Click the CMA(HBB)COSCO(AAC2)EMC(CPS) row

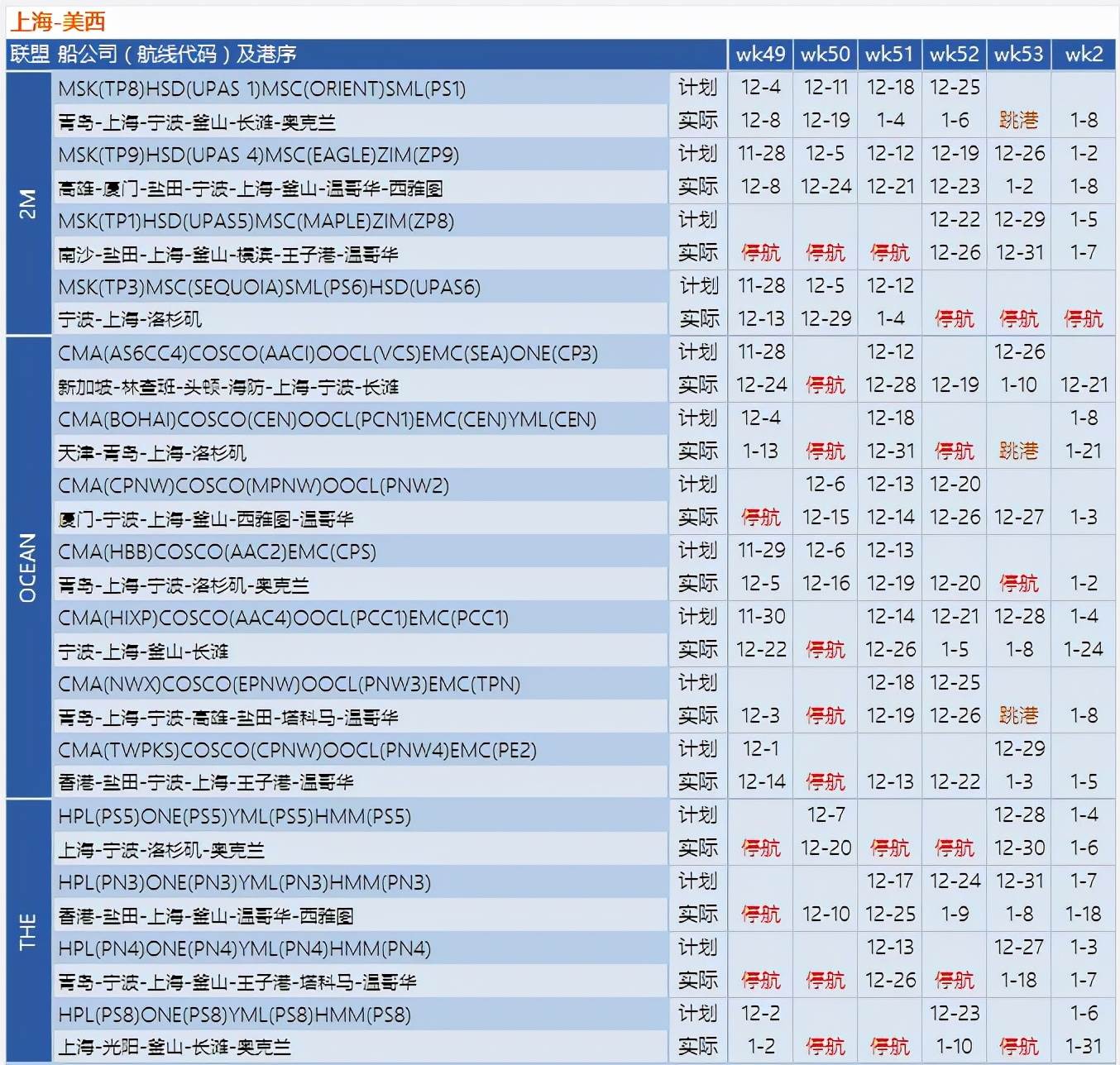coord(361,551)
